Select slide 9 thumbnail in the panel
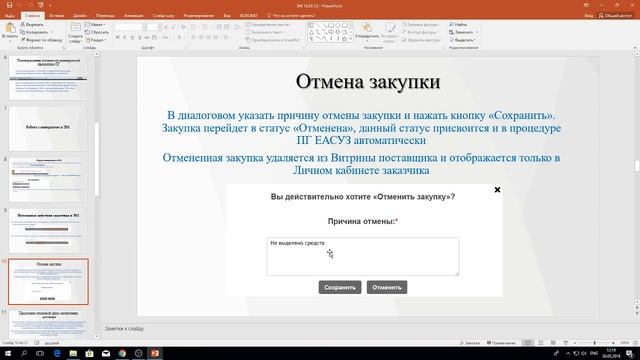 pyautogui.click(x=48, y=231)
